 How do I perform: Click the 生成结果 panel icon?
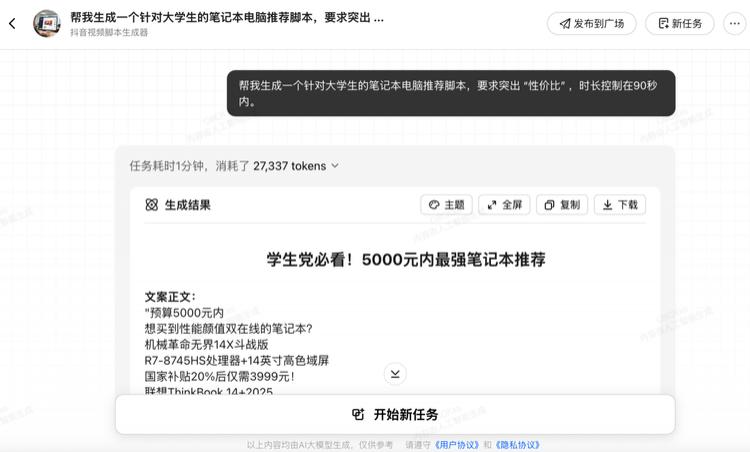click(x=152, y=205)
